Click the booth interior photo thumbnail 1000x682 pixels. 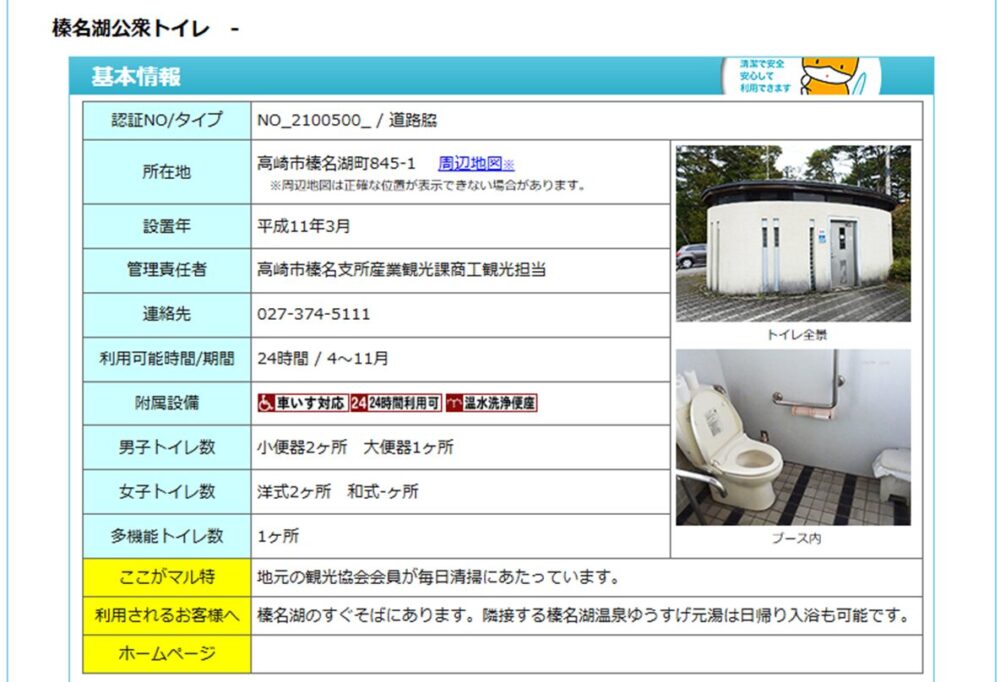pos(793,437)
